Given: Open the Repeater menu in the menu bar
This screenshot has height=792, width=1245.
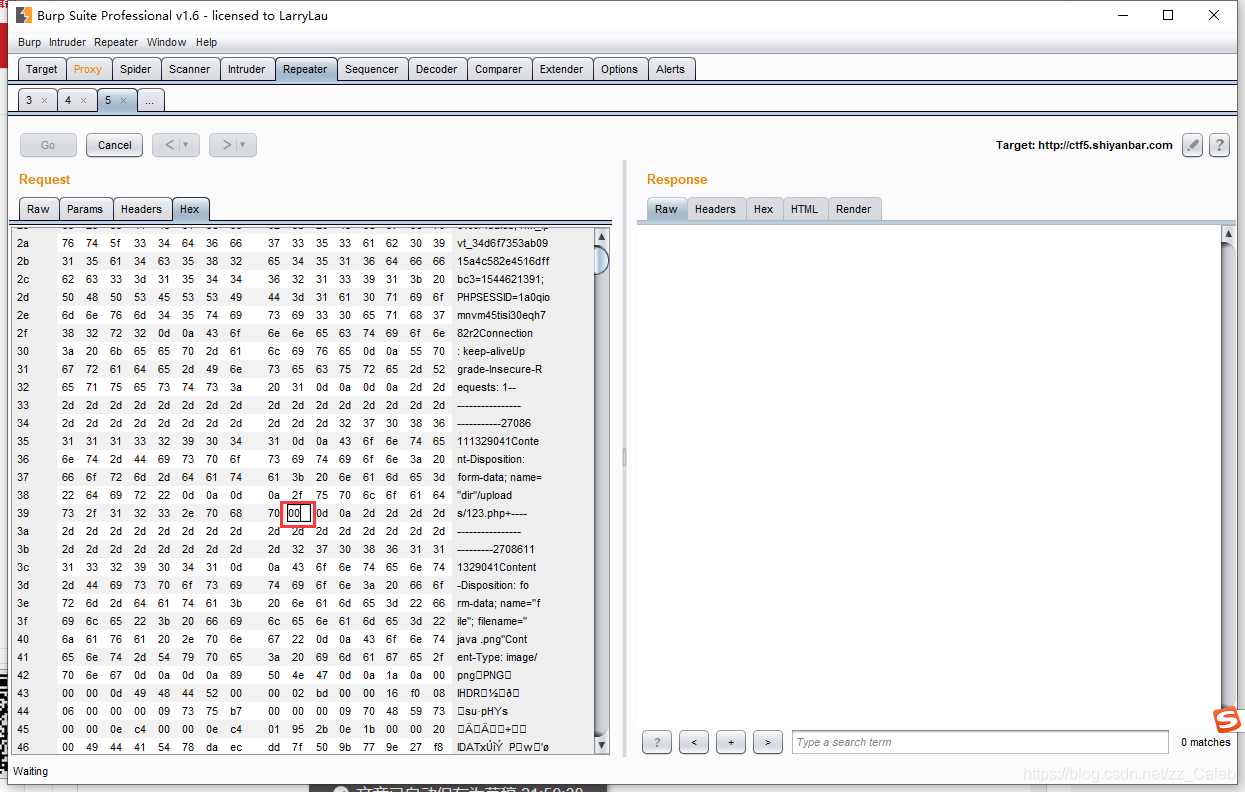Looking at the screenshot, I should click(116, 42).
